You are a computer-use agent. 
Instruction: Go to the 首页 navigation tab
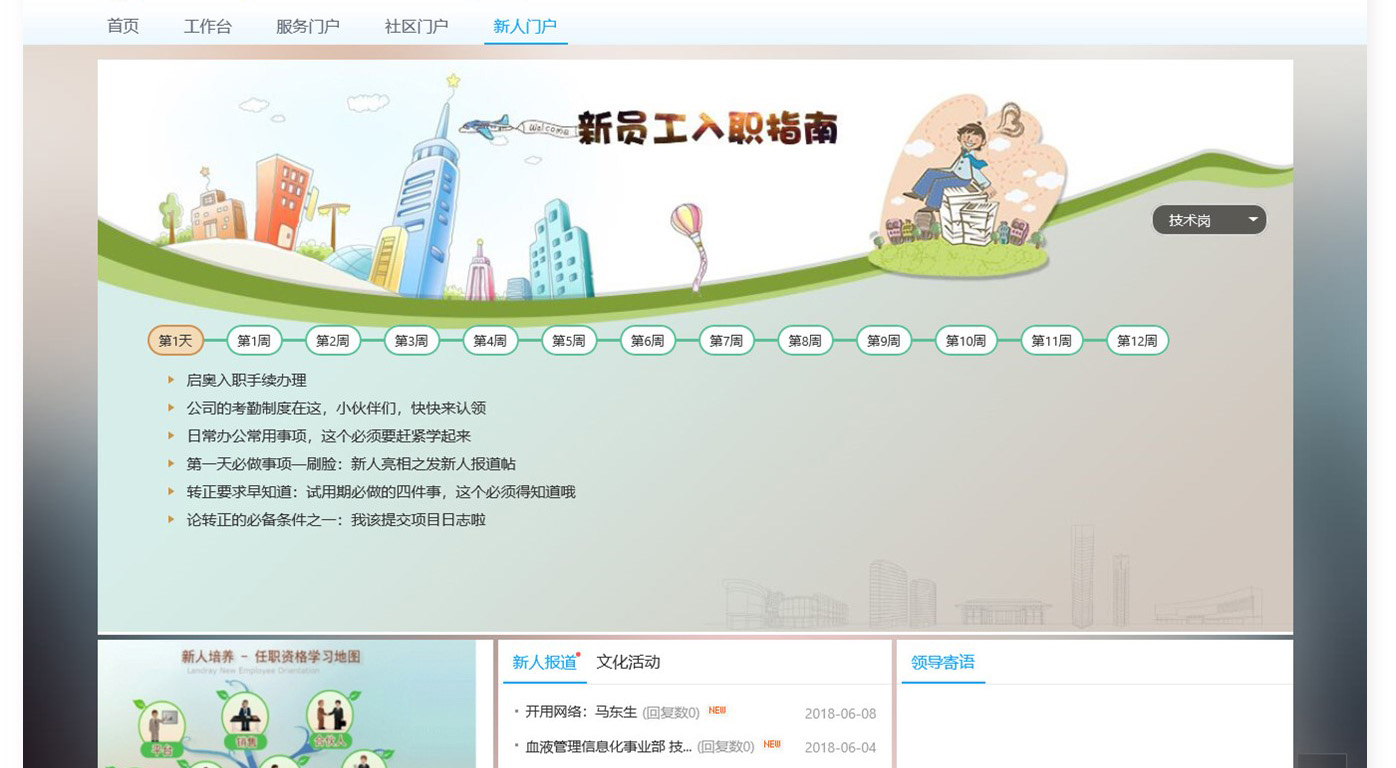click(123, 26)
